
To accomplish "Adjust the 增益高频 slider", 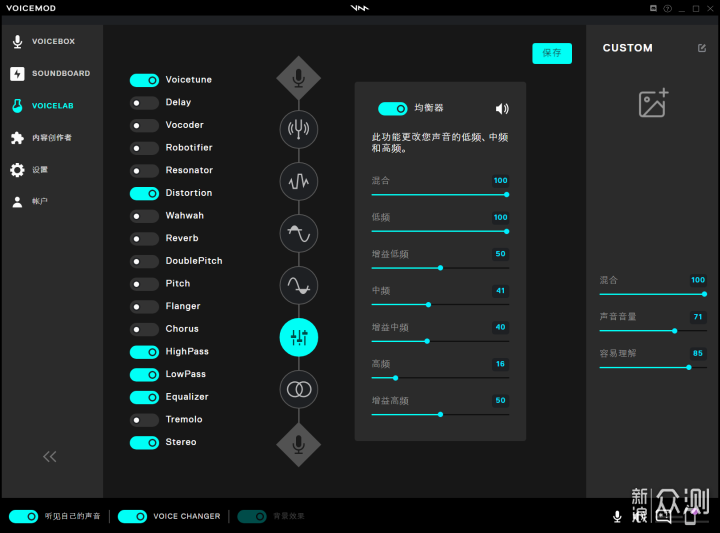I will tap(440, 415).
